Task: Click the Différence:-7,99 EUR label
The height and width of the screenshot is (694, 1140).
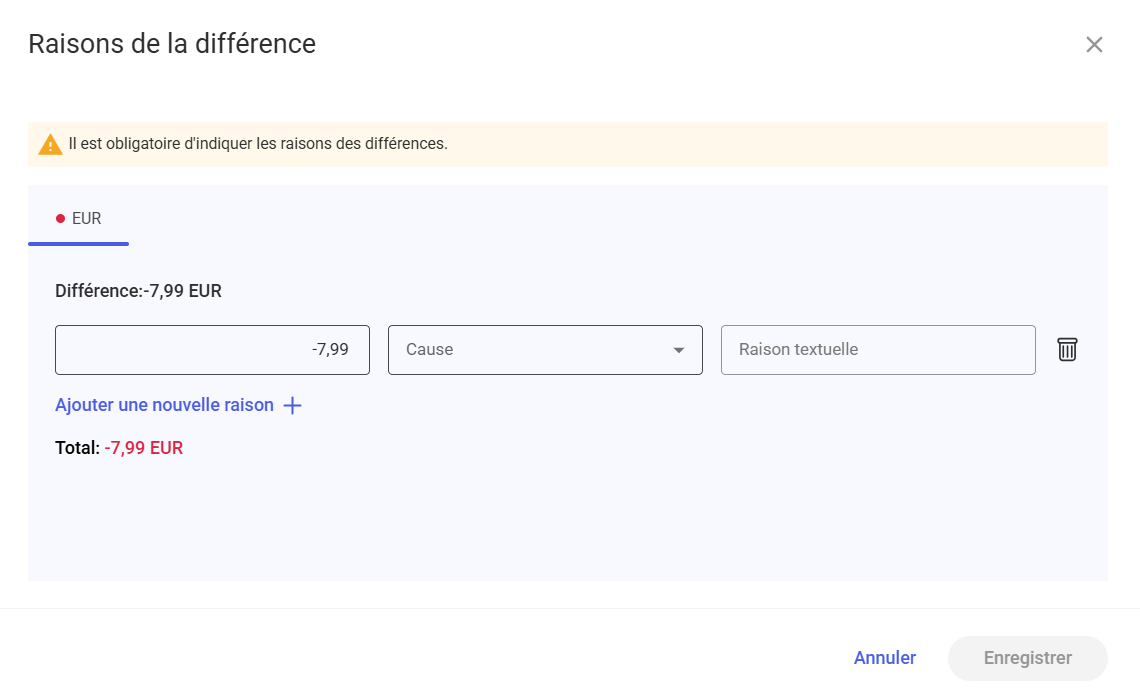Action: pyautogui.click(x=138, y=292)
